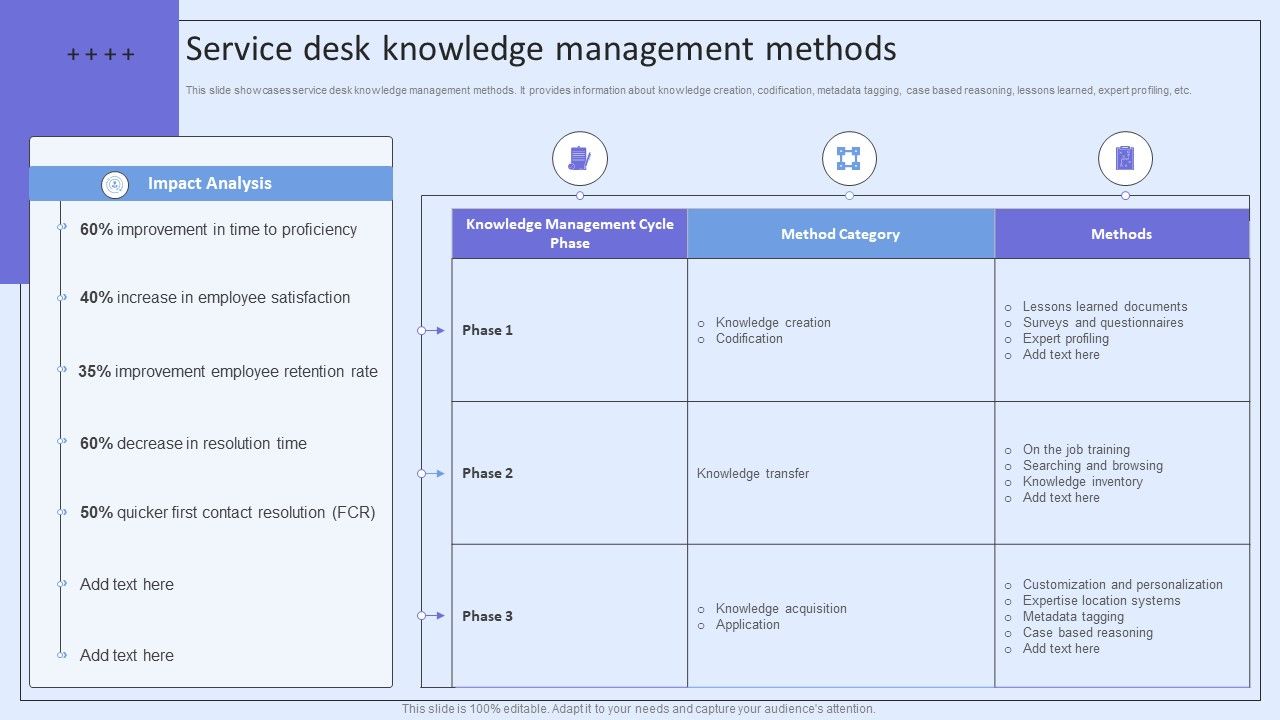Click the 'Knowledge Management Cycle Phase' column header
Screen dimensions: 1280x720
point(570,234)
